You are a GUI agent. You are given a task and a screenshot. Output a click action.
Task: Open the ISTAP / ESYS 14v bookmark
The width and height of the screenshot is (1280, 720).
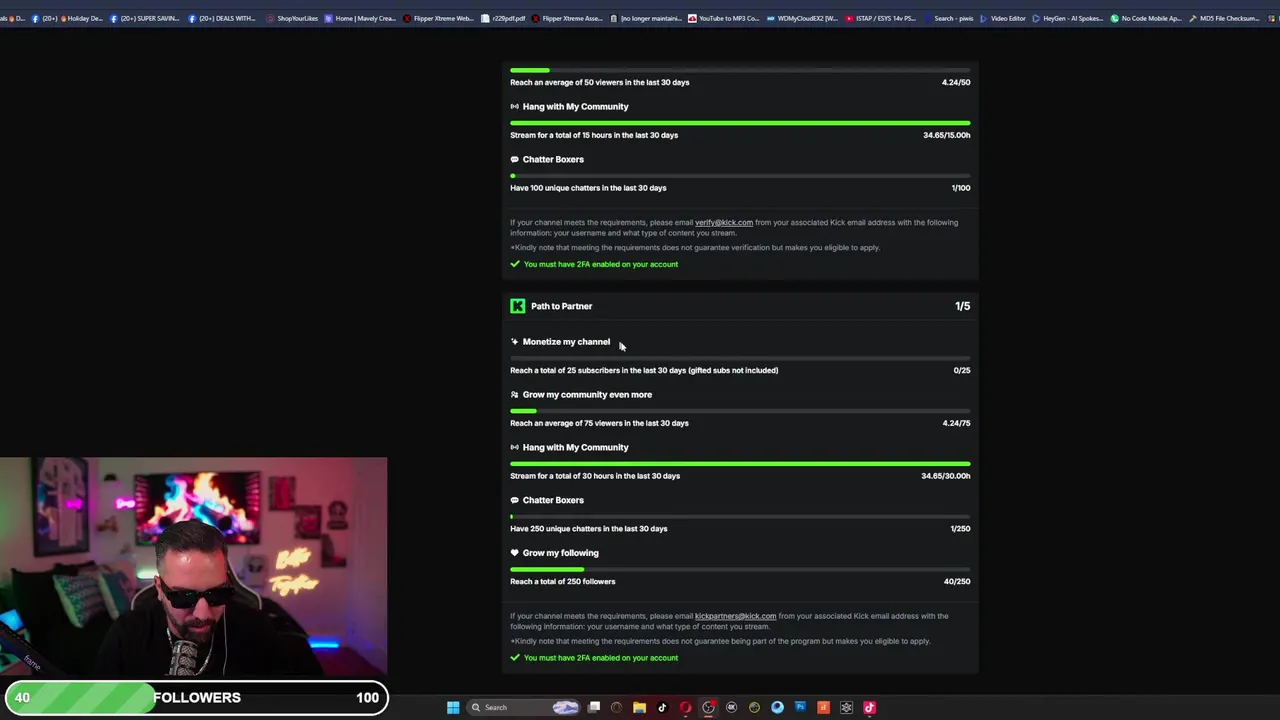tap(880, 18)
